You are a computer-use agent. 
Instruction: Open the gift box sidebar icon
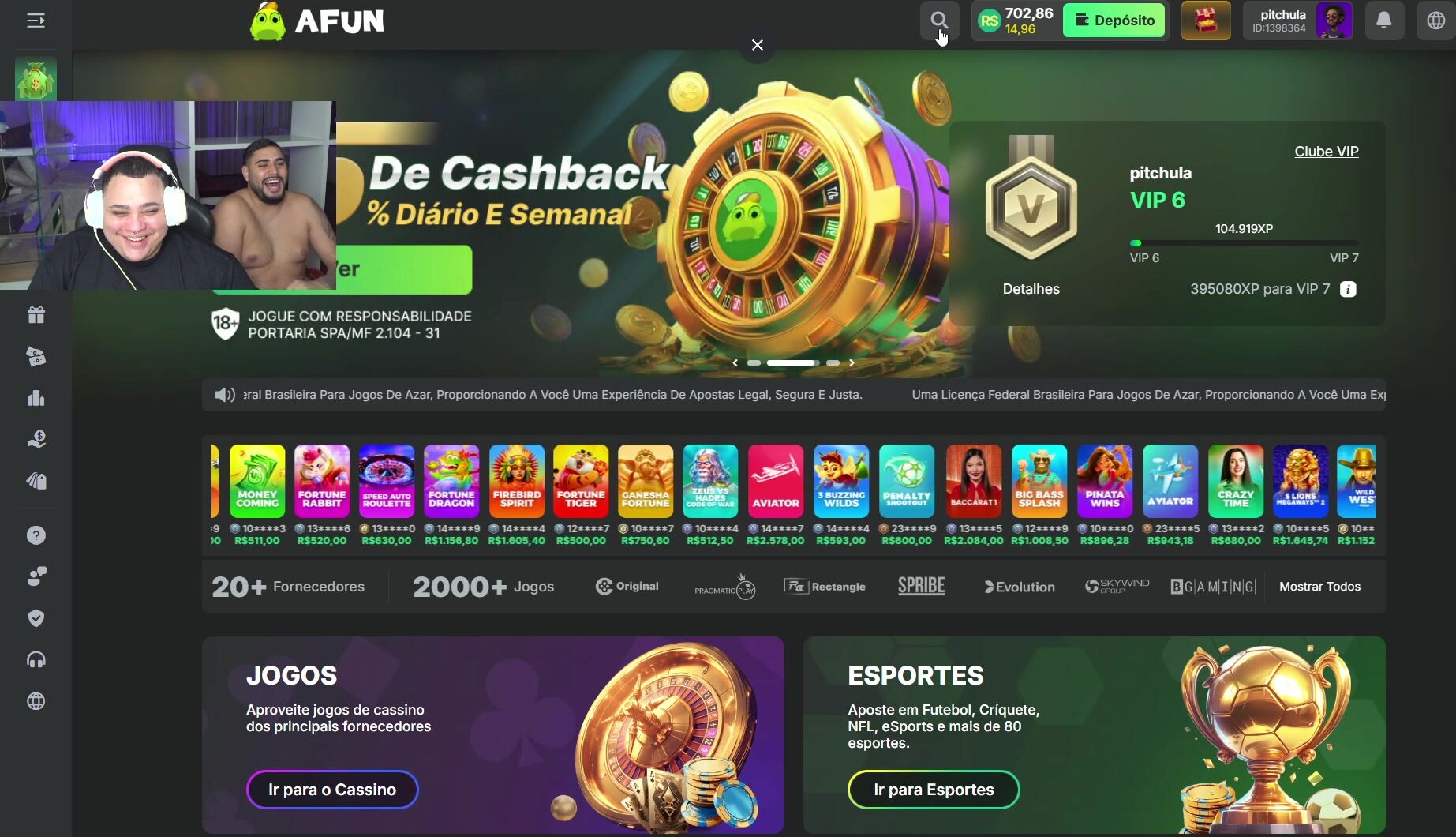point(36,315)
